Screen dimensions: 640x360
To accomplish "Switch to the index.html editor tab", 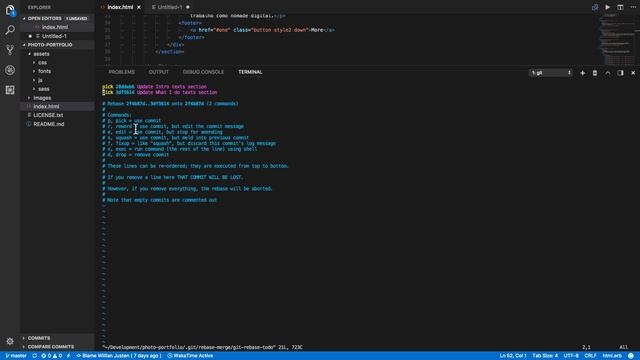I will (120, 7).
